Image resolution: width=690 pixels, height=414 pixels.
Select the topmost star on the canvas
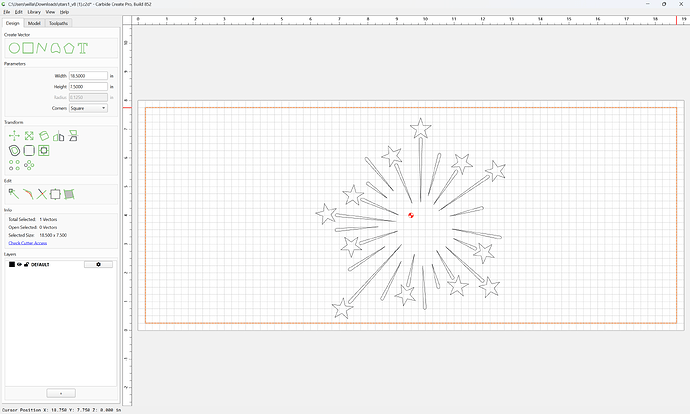pos(421,128)
